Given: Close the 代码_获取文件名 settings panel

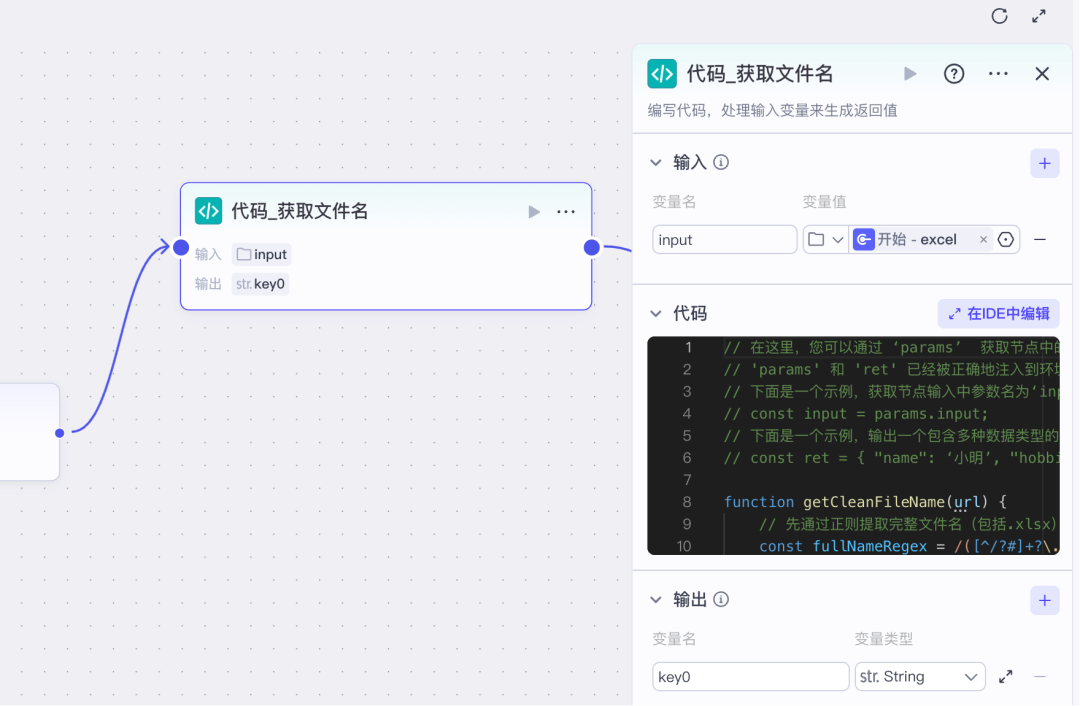Looking at the screenshot, I should coord(1042,74).
